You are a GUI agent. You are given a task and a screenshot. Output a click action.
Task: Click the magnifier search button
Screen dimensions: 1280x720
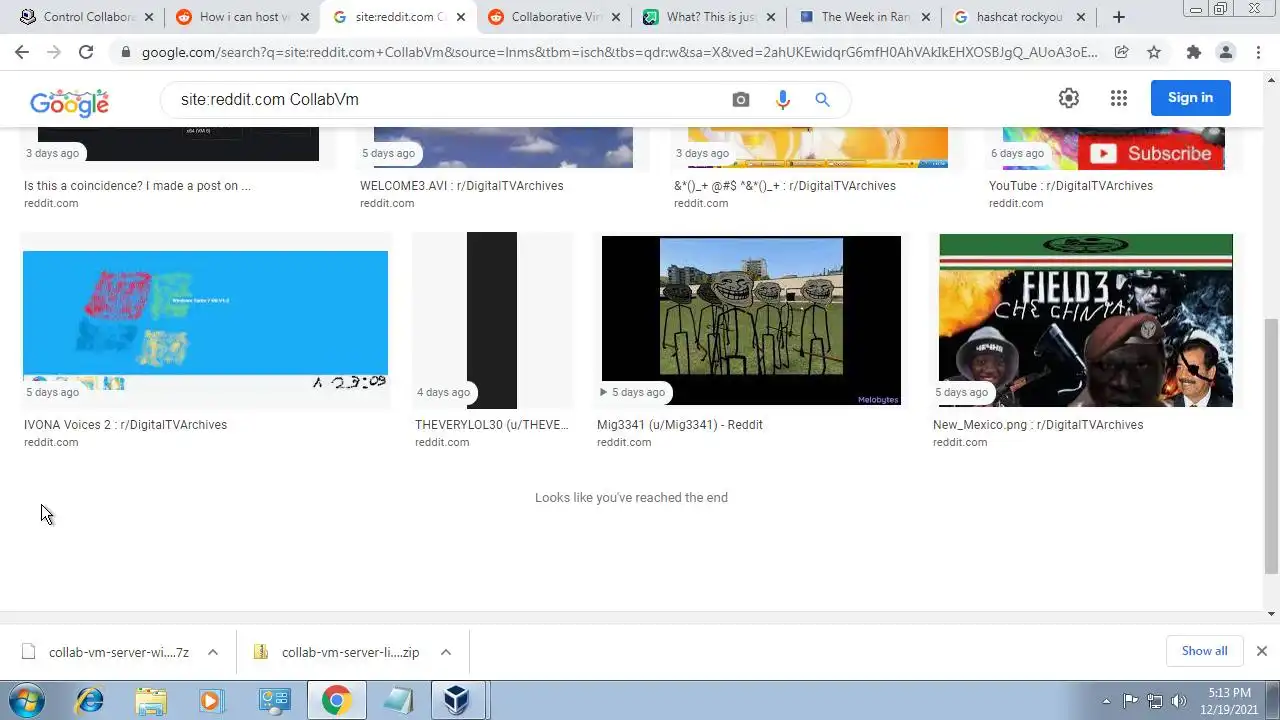822,100
